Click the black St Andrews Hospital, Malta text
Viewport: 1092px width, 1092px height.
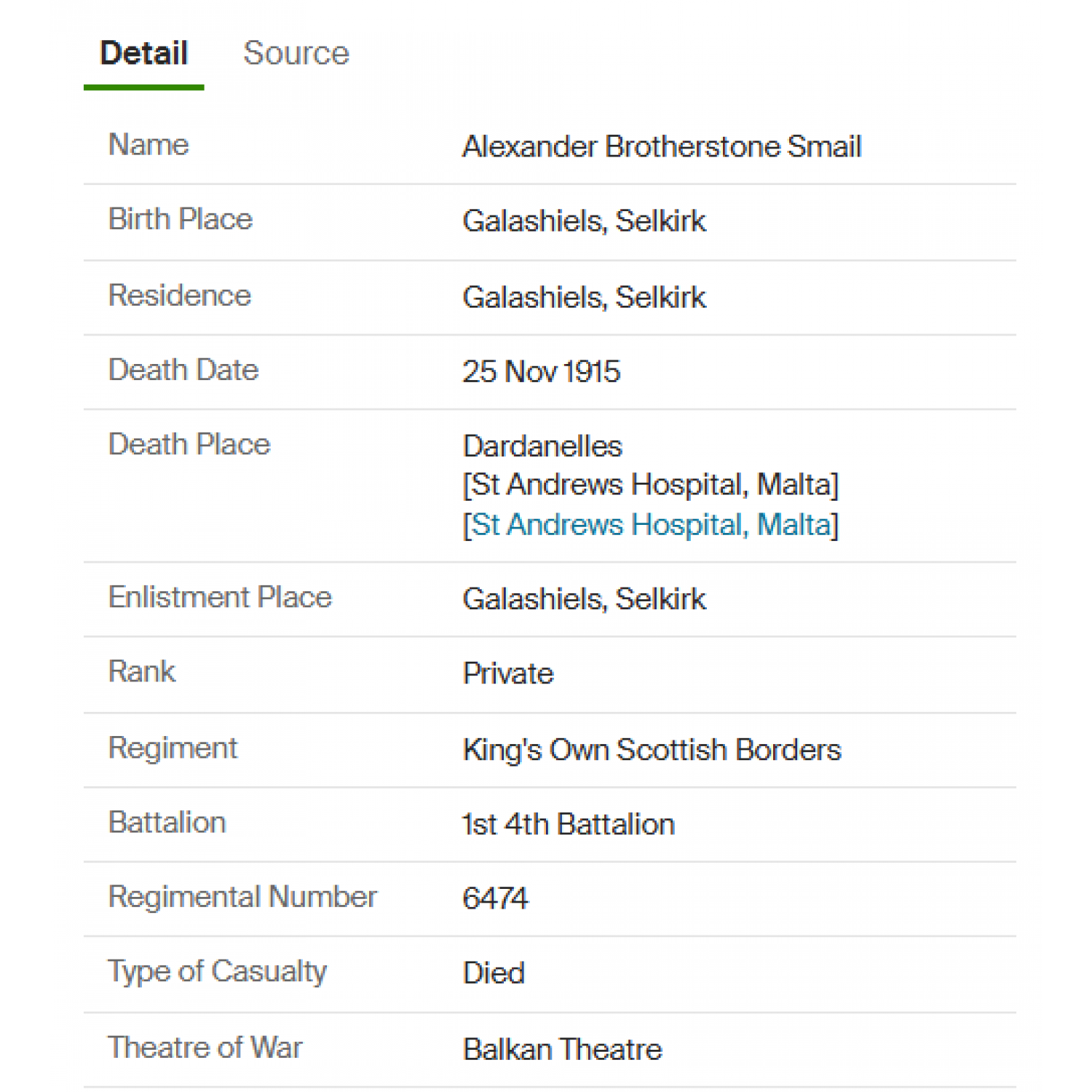651,485
